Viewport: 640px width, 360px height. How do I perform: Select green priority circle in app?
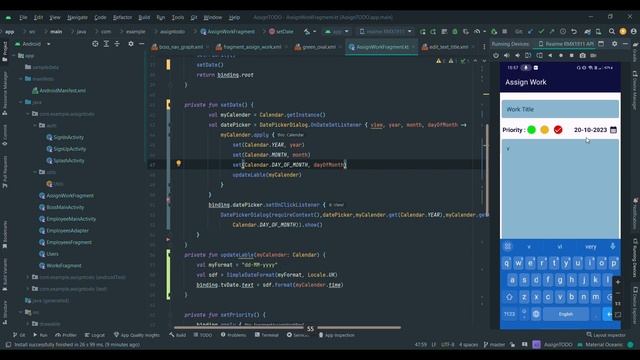[x=531, y=130]
